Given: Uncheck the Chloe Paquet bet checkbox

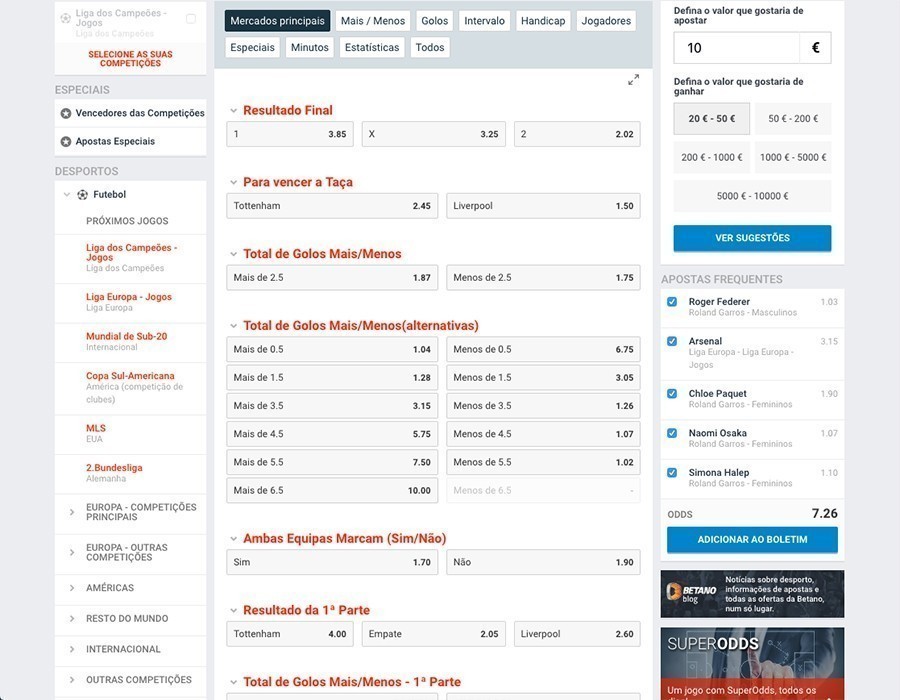Looking at the screenshot, I should [x=672, y=394].
